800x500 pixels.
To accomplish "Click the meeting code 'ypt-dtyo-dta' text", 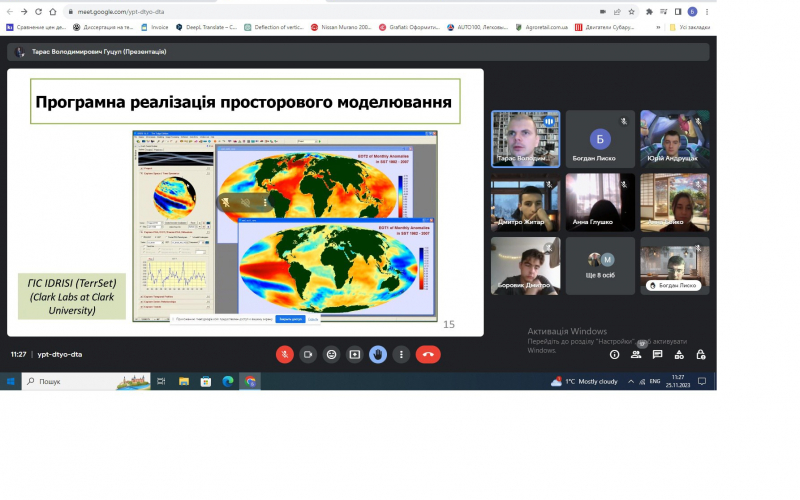I will coord(60,354).
